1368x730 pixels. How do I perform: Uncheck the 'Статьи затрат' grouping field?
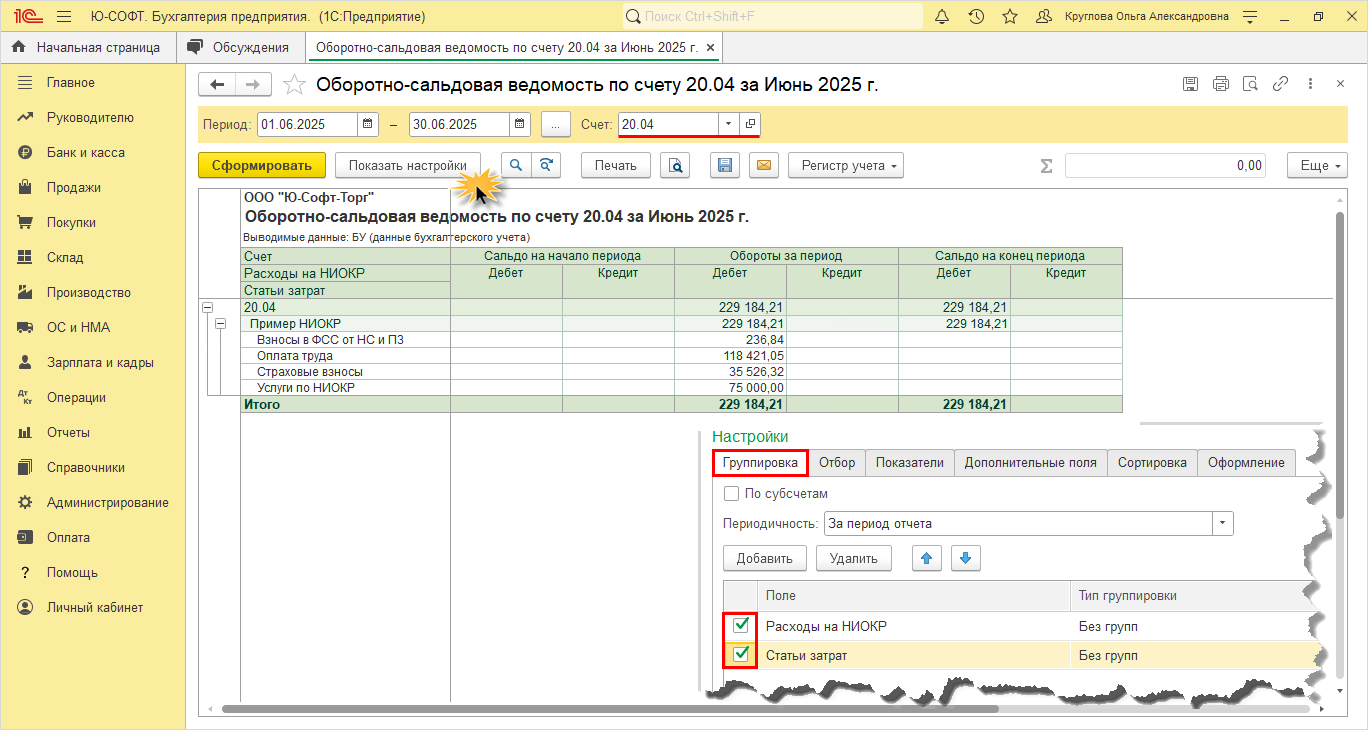pyautogui.click(x=741, y=655)
